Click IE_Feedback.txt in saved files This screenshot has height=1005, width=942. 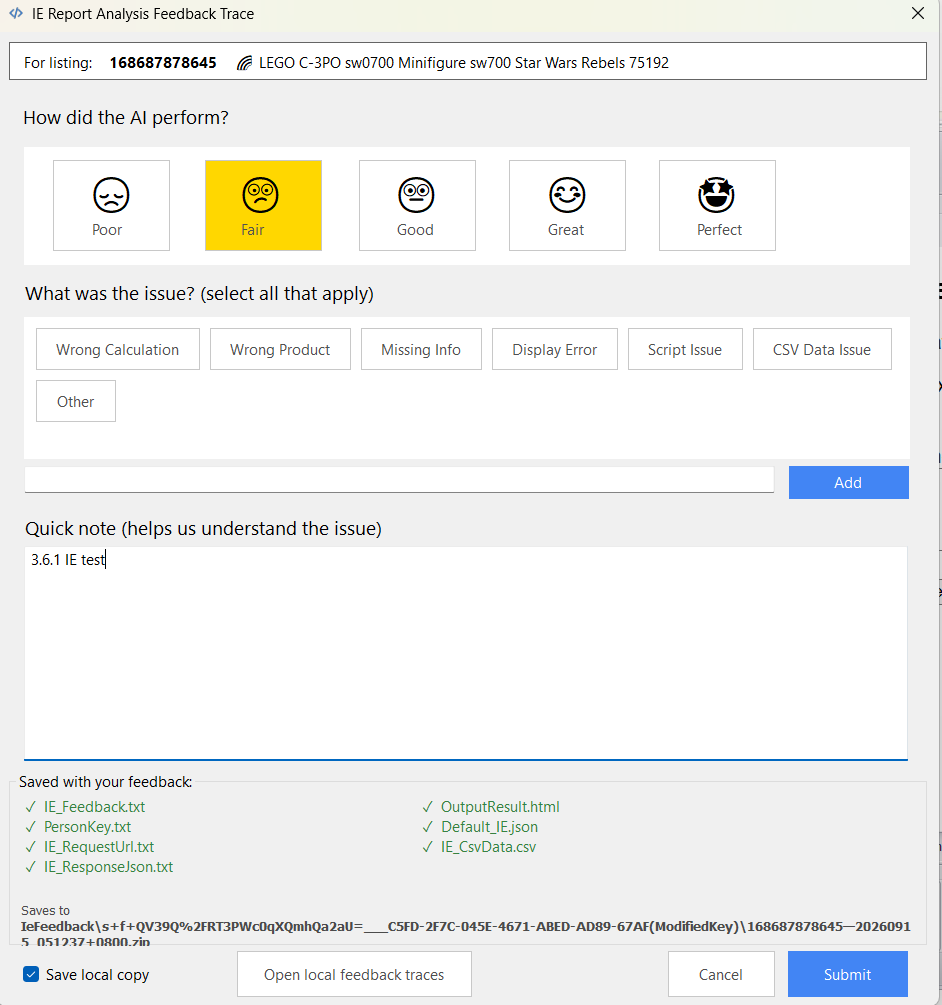94,806
